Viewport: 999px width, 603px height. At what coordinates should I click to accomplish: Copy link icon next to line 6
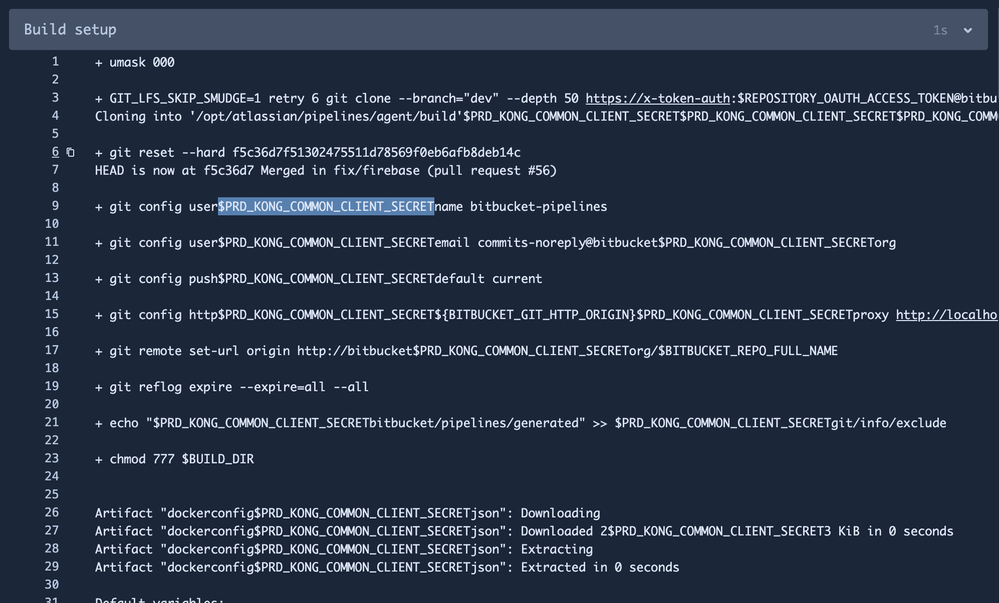(x=71, y=152)
